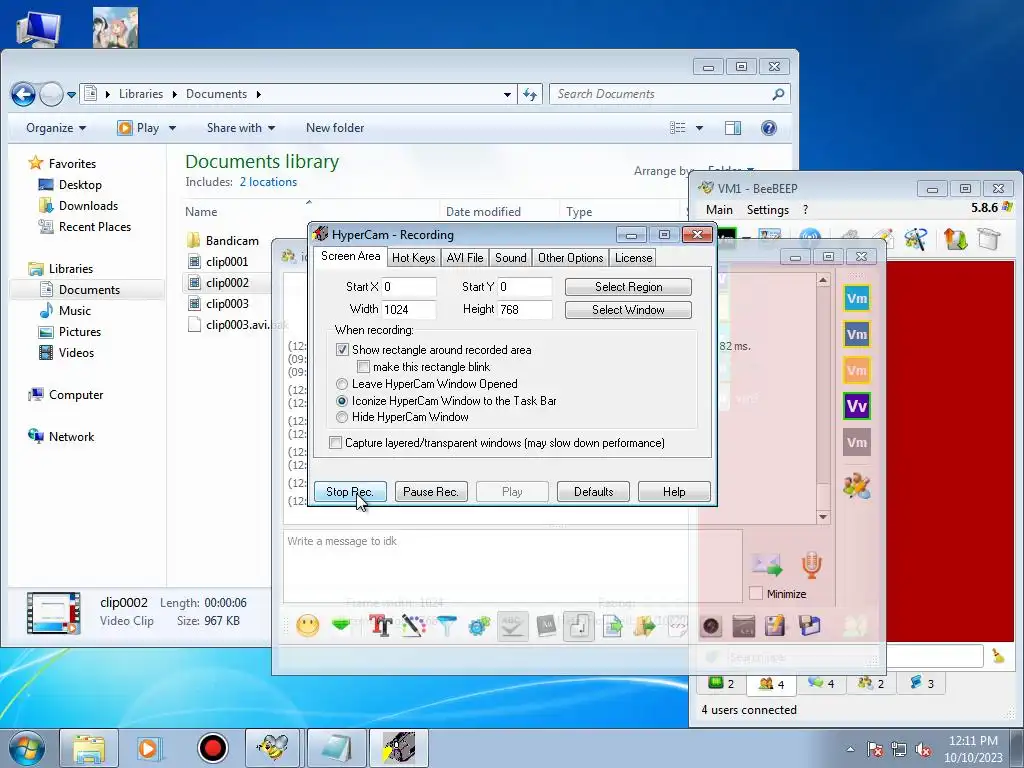Image resolution: width=1024 pixels, height=768 pixels.
Task: Click the broom clear search icon in BeeBEEP
Action: point(998,656)
